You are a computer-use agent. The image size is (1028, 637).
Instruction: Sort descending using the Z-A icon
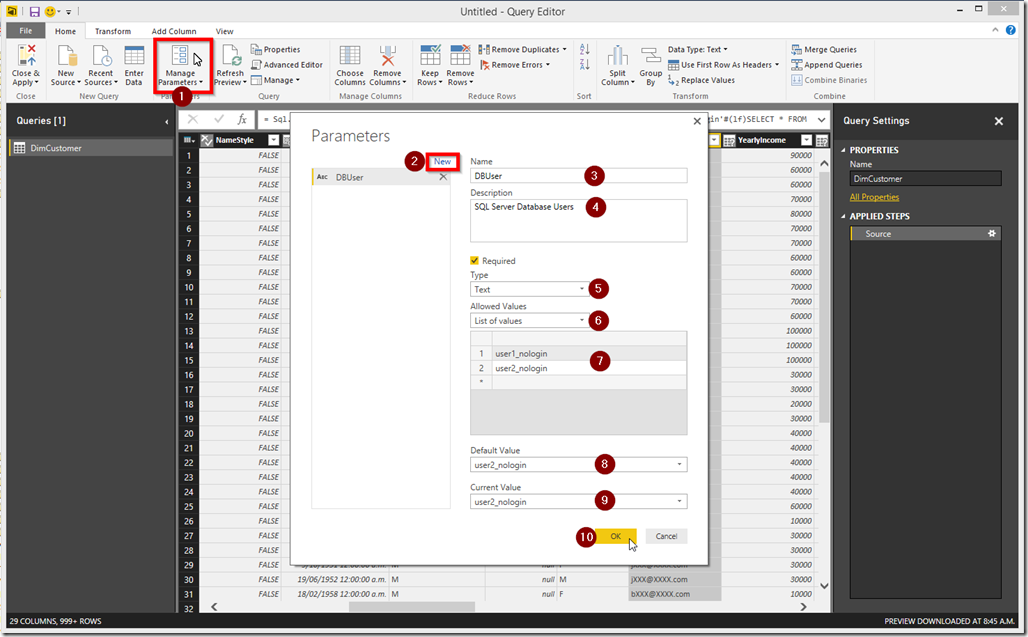pyautogui.click(x=585, y=64)
